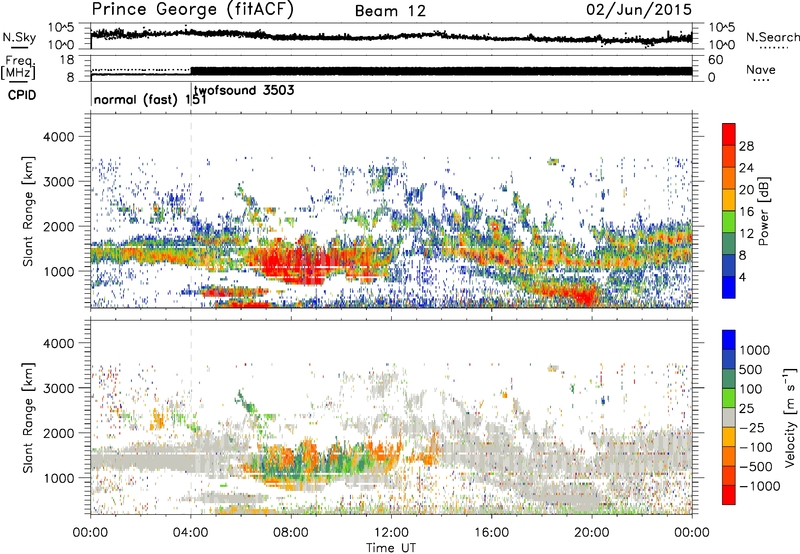Screen dimensions: 800x554
Task: Click the '10^5' label on the right
Action: coord(722,28)
